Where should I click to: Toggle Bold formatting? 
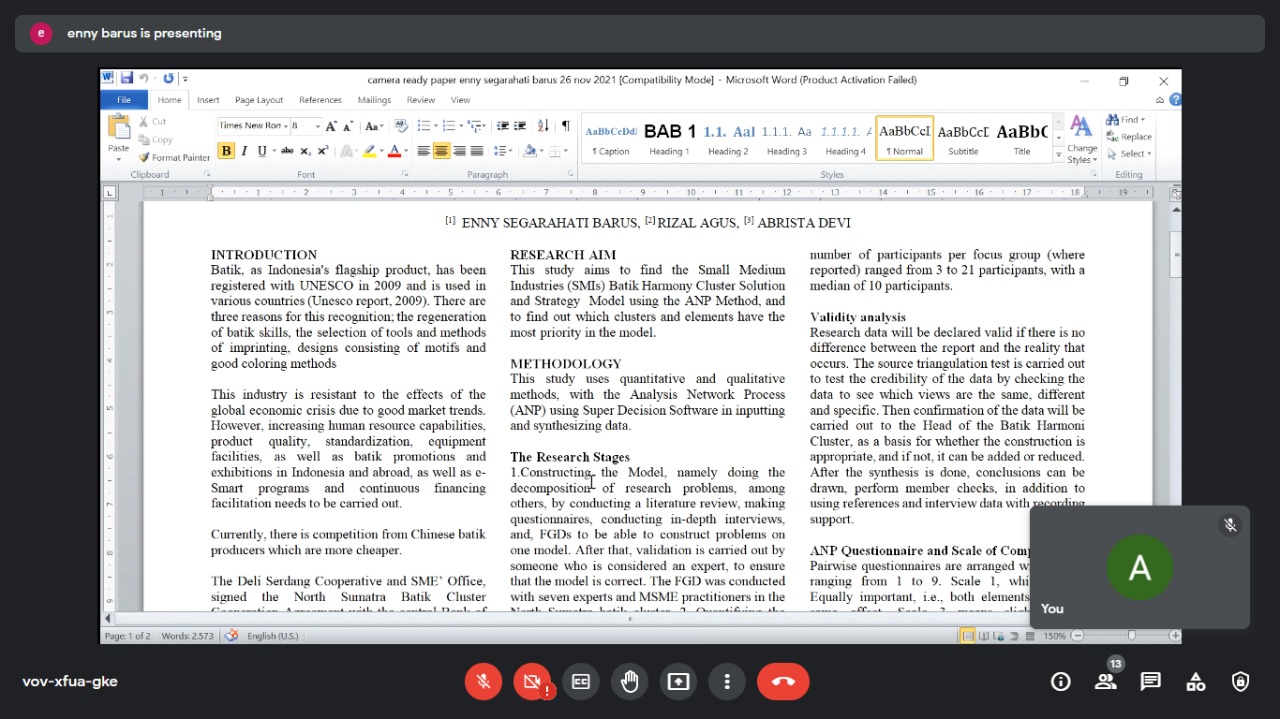tap(226, 151)
